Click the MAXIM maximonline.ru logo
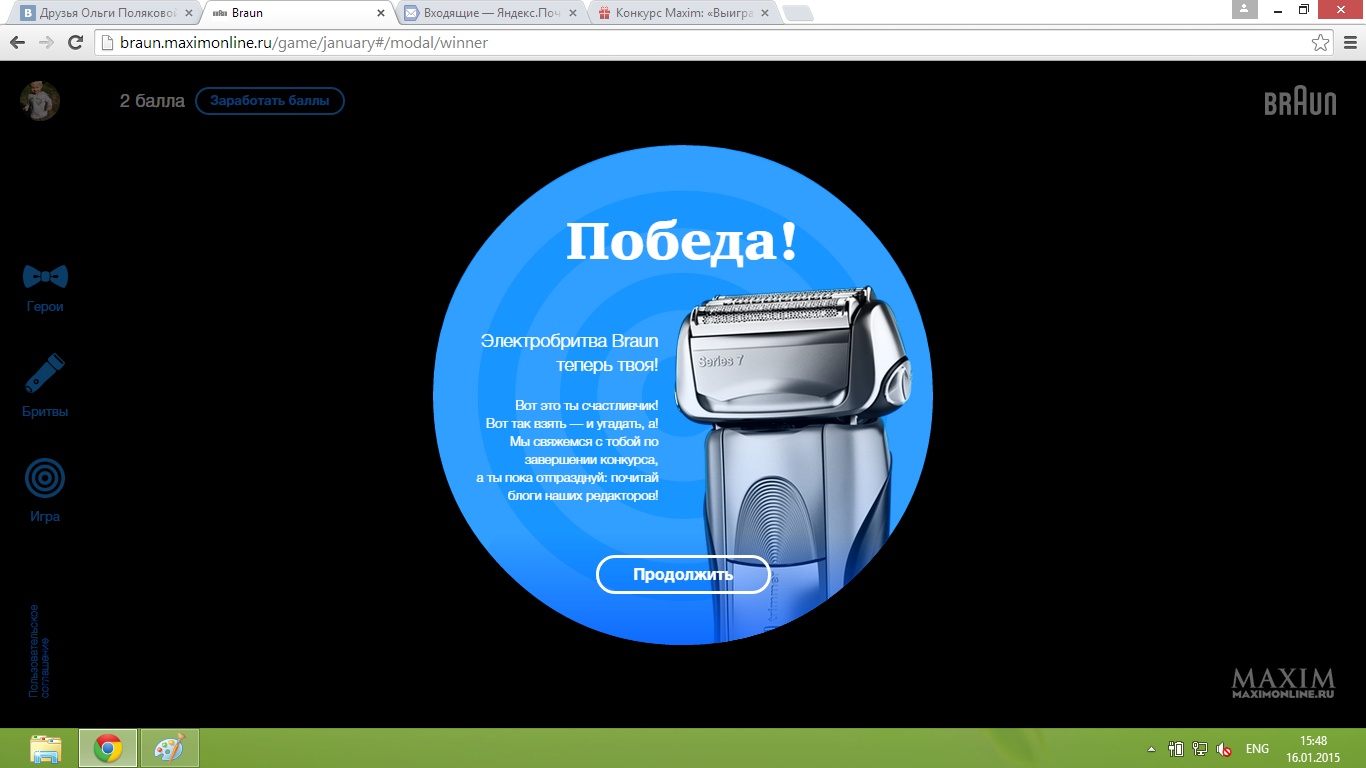This screenshot has width=1366, height=768. click(1283, 683)
